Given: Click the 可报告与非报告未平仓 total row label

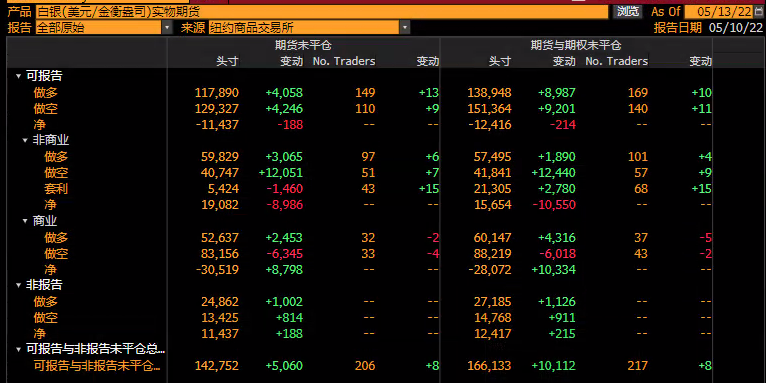Looking at the screenshot, I should click(x=97, y=366).
